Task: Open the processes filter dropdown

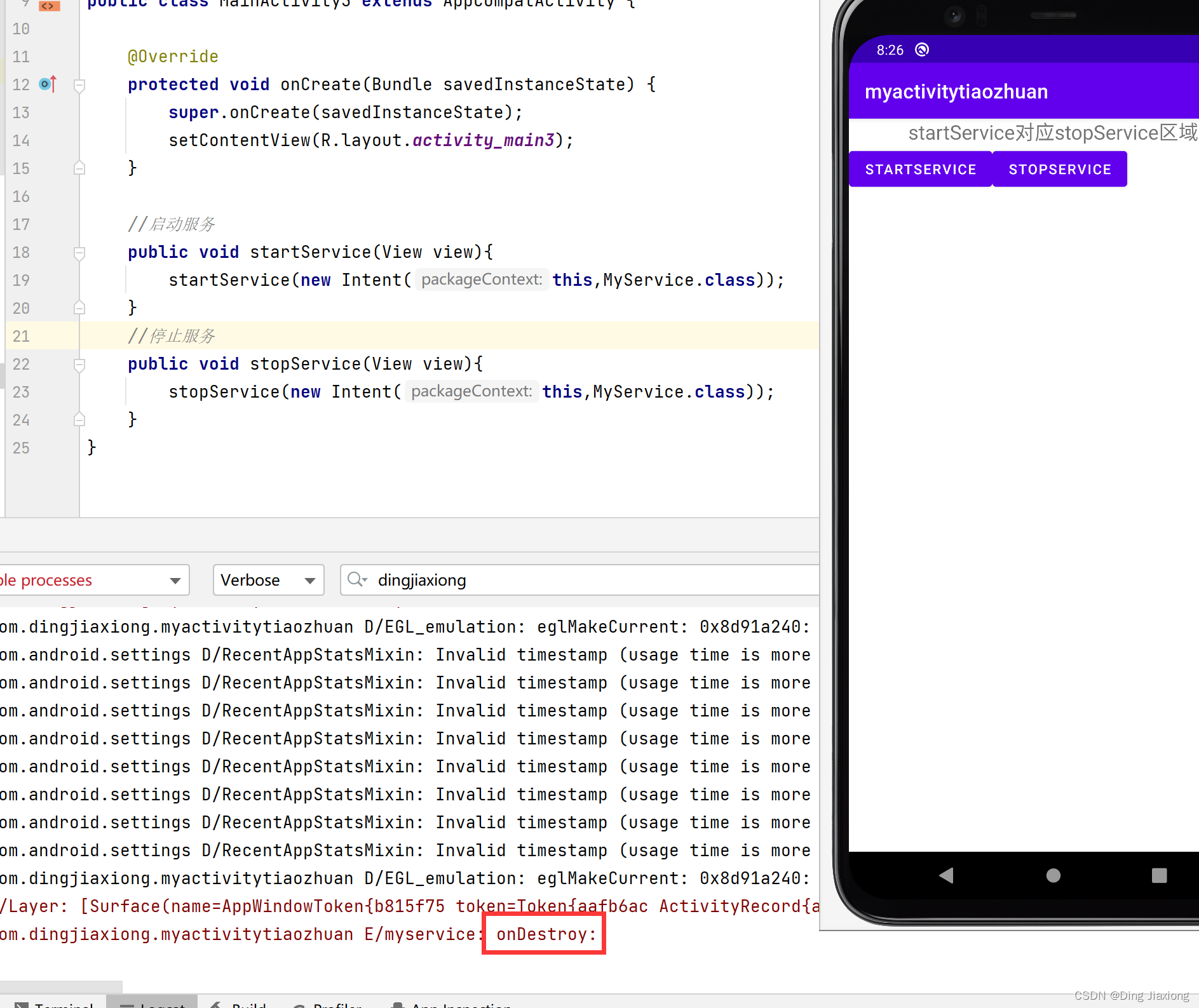Action: pyautogui.click(x=94, y=580)
